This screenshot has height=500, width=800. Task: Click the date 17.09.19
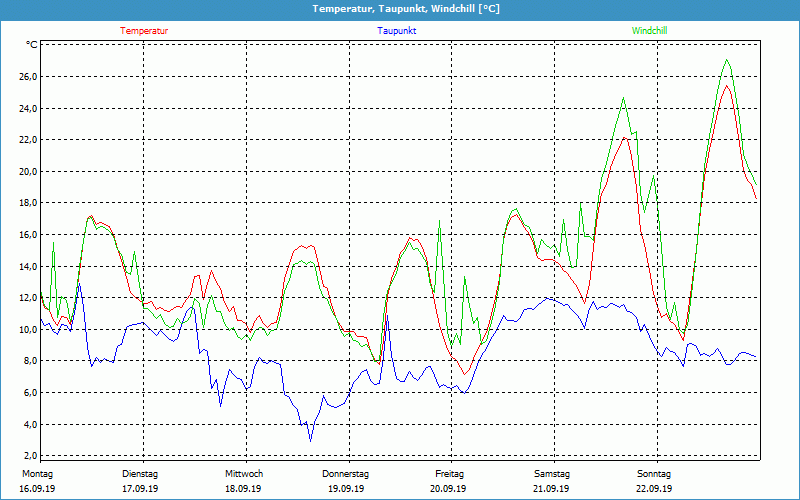pos(140,489)
